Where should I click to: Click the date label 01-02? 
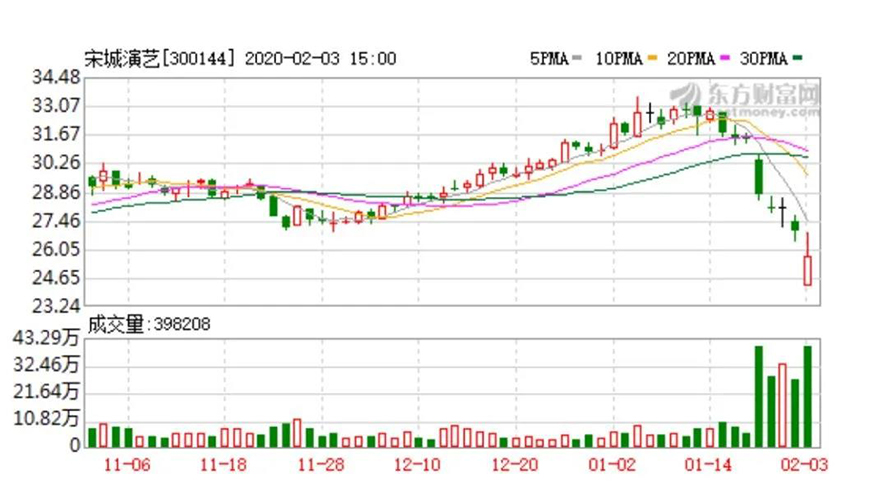[x=612, y=465]
